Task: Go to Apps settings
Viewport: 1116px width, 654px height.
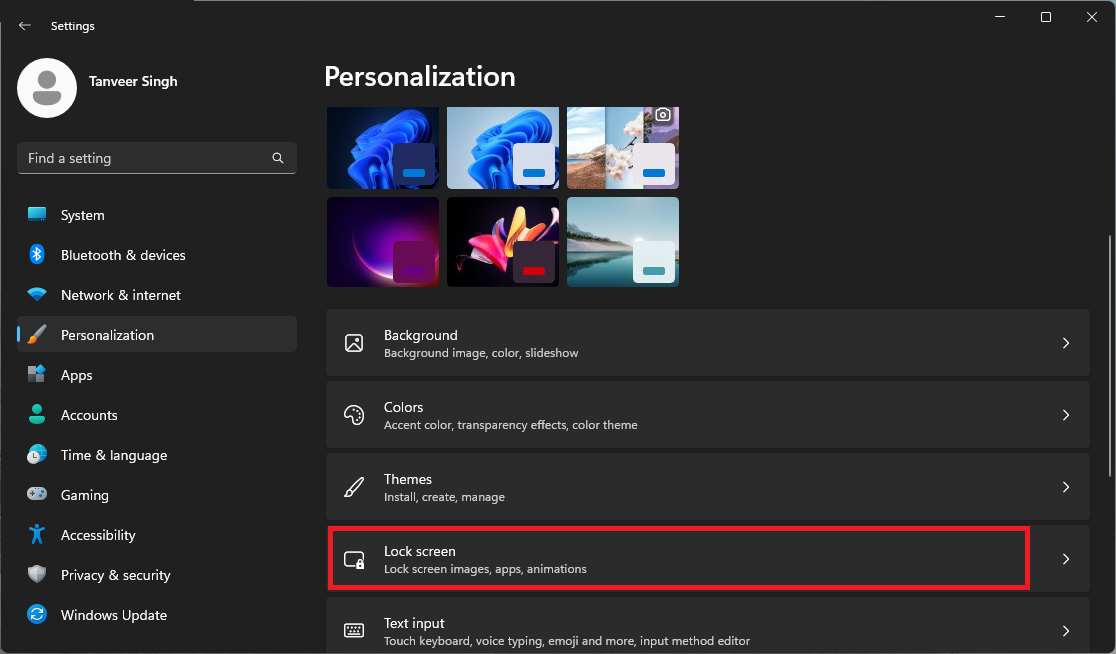Action: pyautogui.click(x=78, y=375)
